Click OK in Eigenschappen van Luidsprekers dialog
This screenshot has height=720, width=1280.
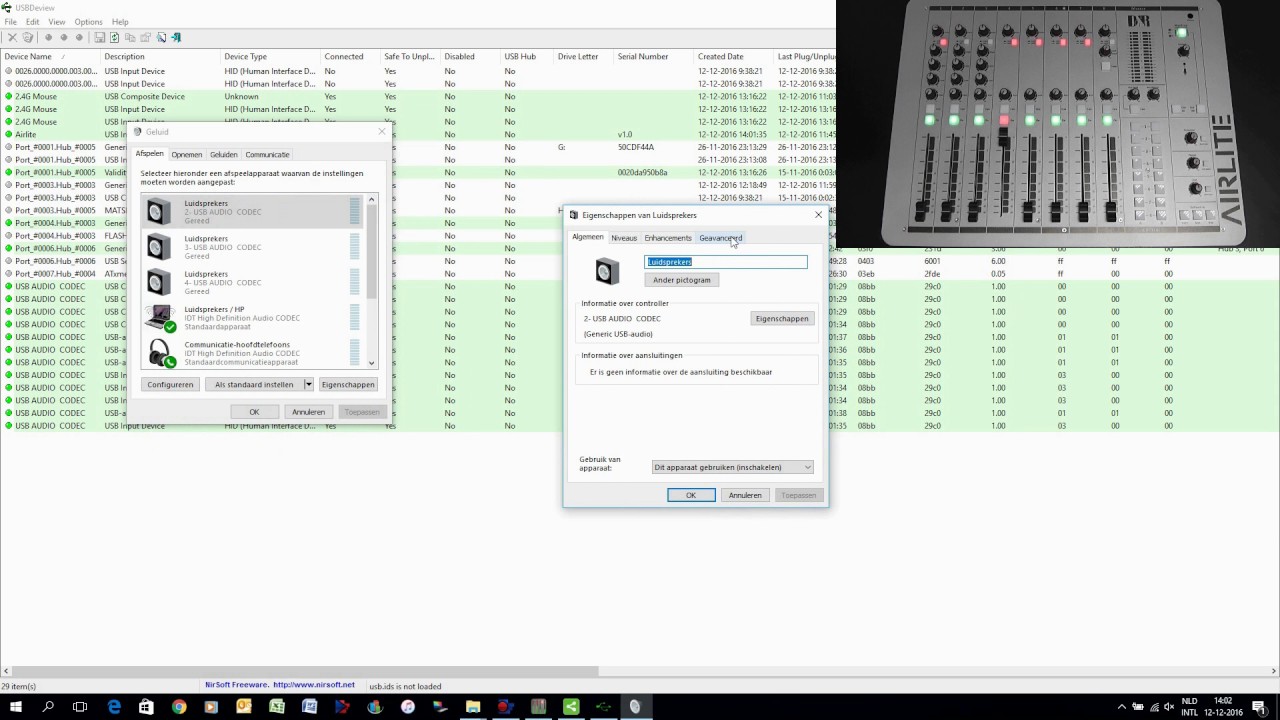[x=691, y=495]
